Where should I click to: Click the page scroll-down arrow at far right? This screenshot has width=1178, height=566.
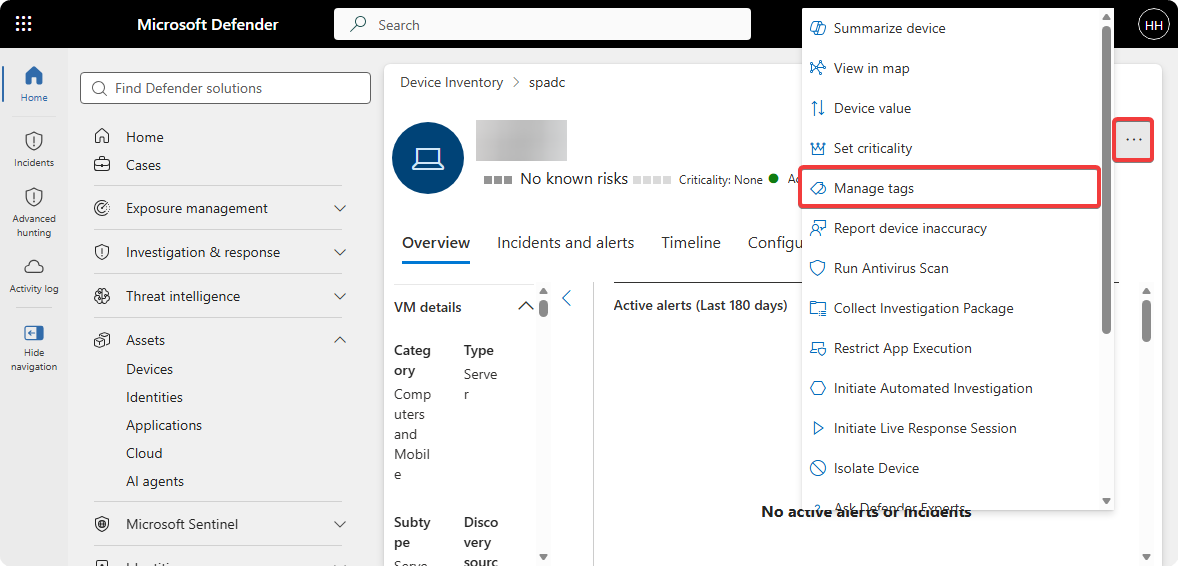(1146, 557)
